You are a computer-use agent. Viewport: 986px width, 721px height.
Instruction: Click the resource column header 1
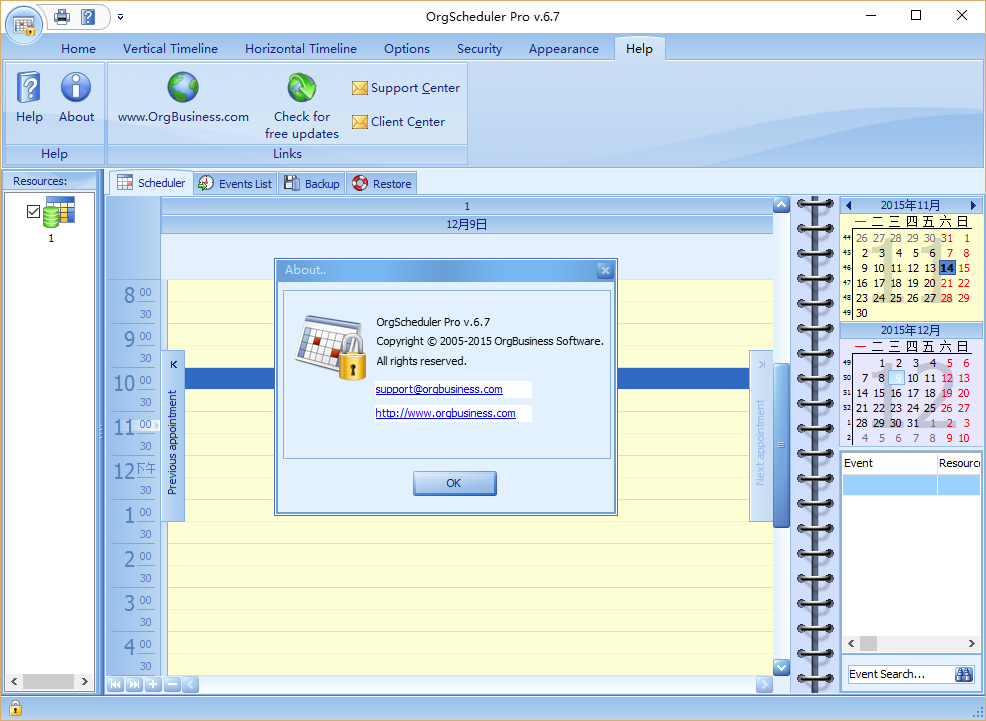[x=467, y=206]
